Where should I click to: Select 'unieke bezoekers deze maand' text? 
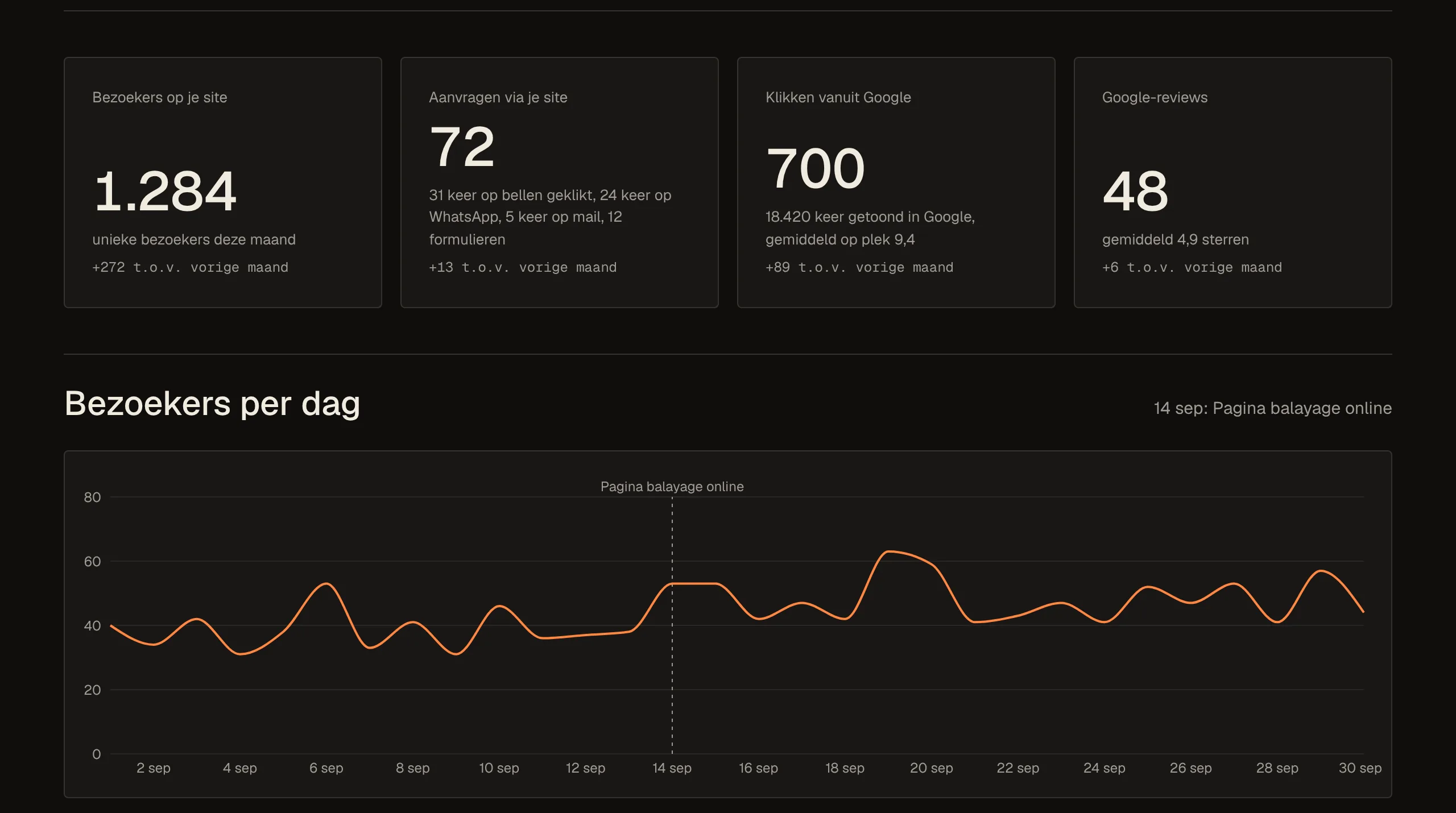click(194, 239)
